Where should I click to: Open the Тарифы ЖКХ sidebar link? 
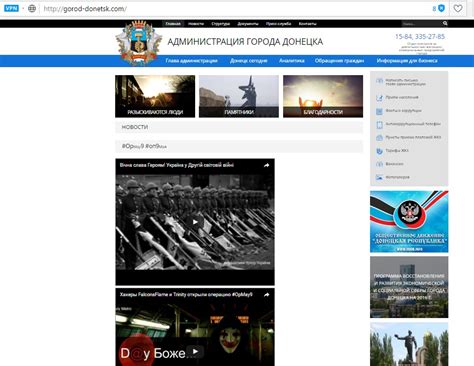coord(397,151)
